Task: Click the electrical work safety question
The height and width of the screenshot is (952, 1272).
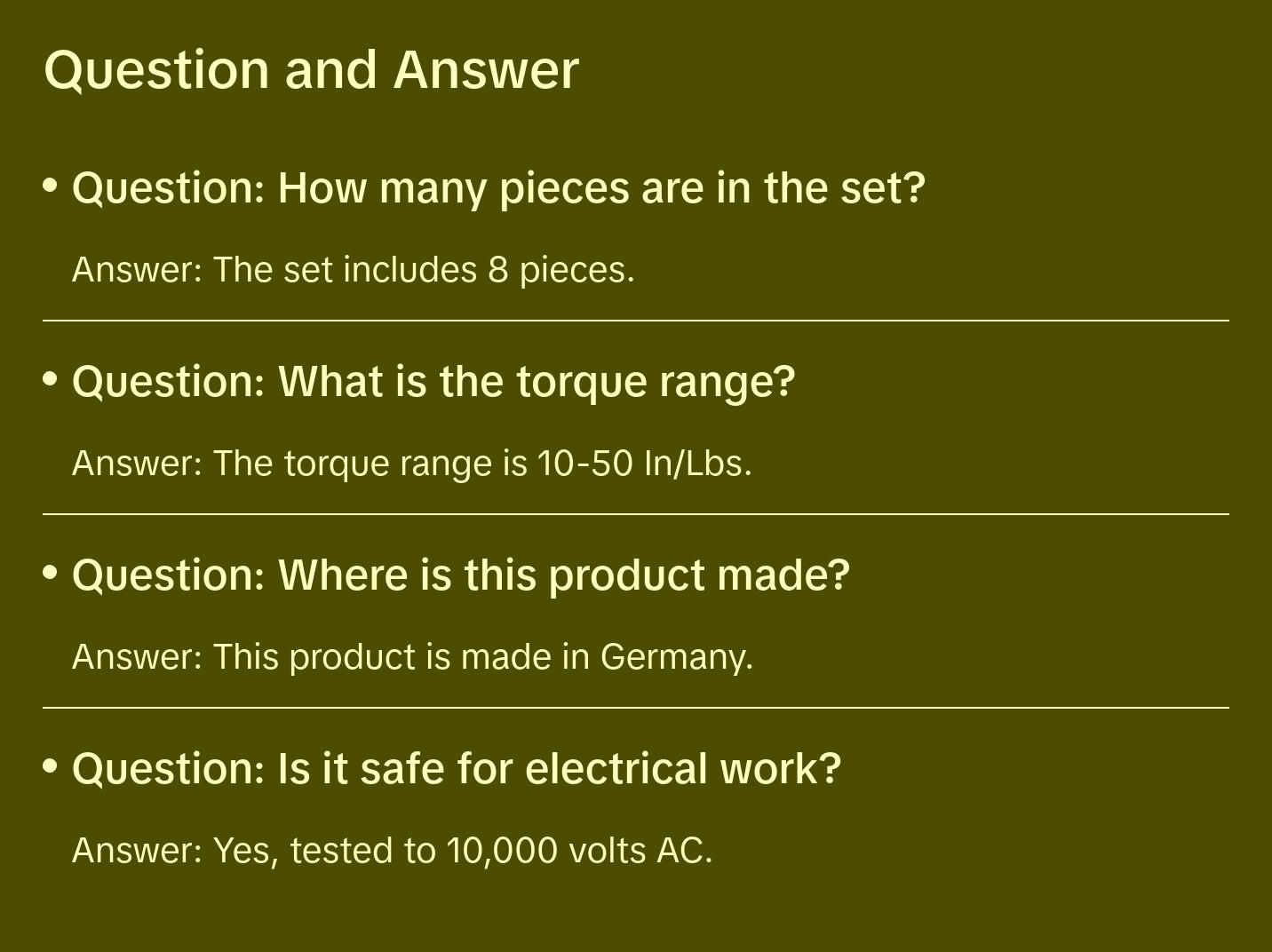Action: [x=456, y=769]
